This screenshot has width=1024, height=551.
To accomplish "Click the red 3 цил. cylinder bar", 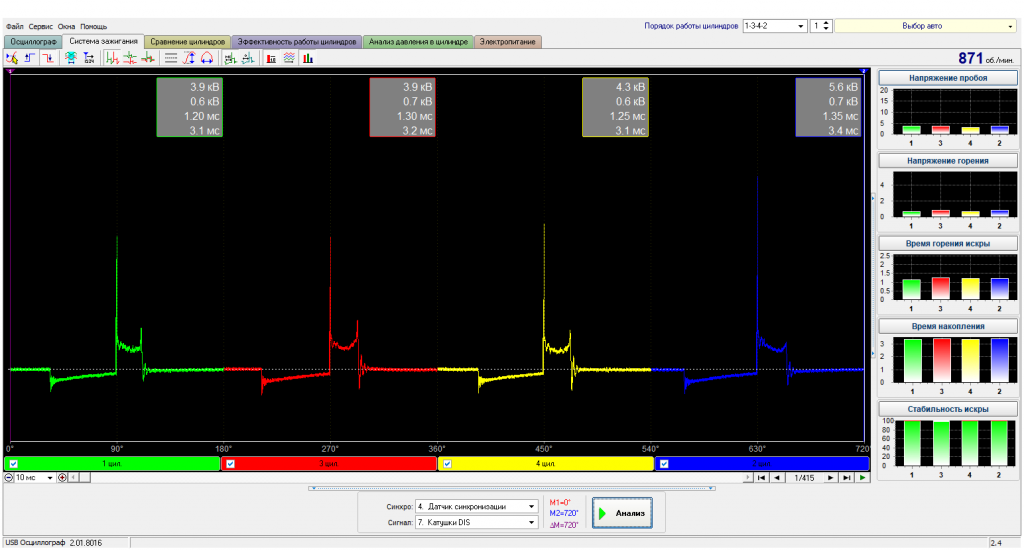I will (x=328, y=464).
